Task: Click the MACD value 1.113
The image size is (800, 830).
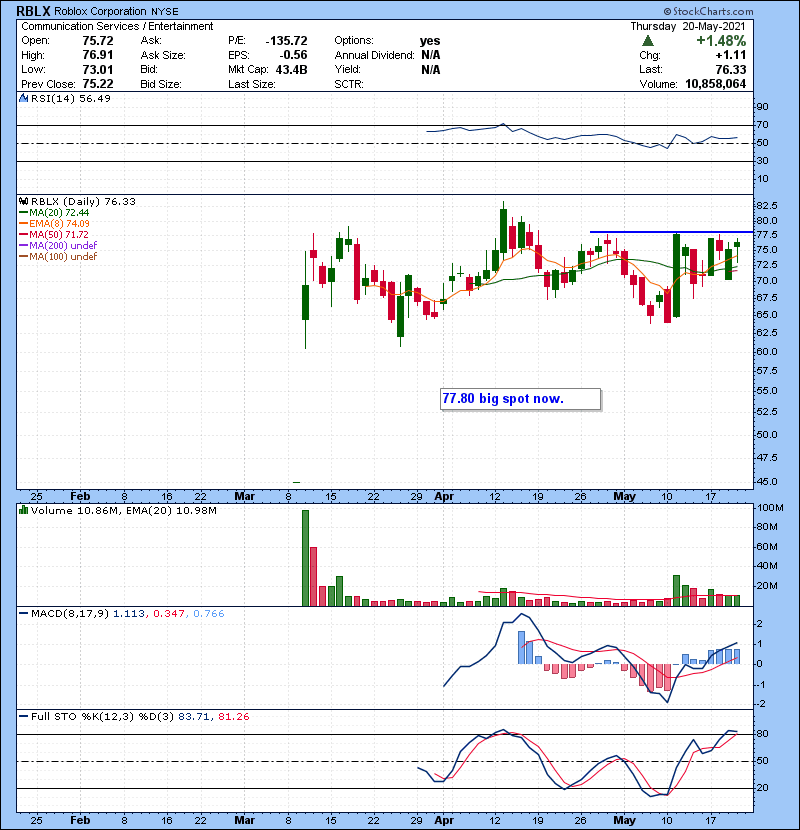Action: click(129, 614)
